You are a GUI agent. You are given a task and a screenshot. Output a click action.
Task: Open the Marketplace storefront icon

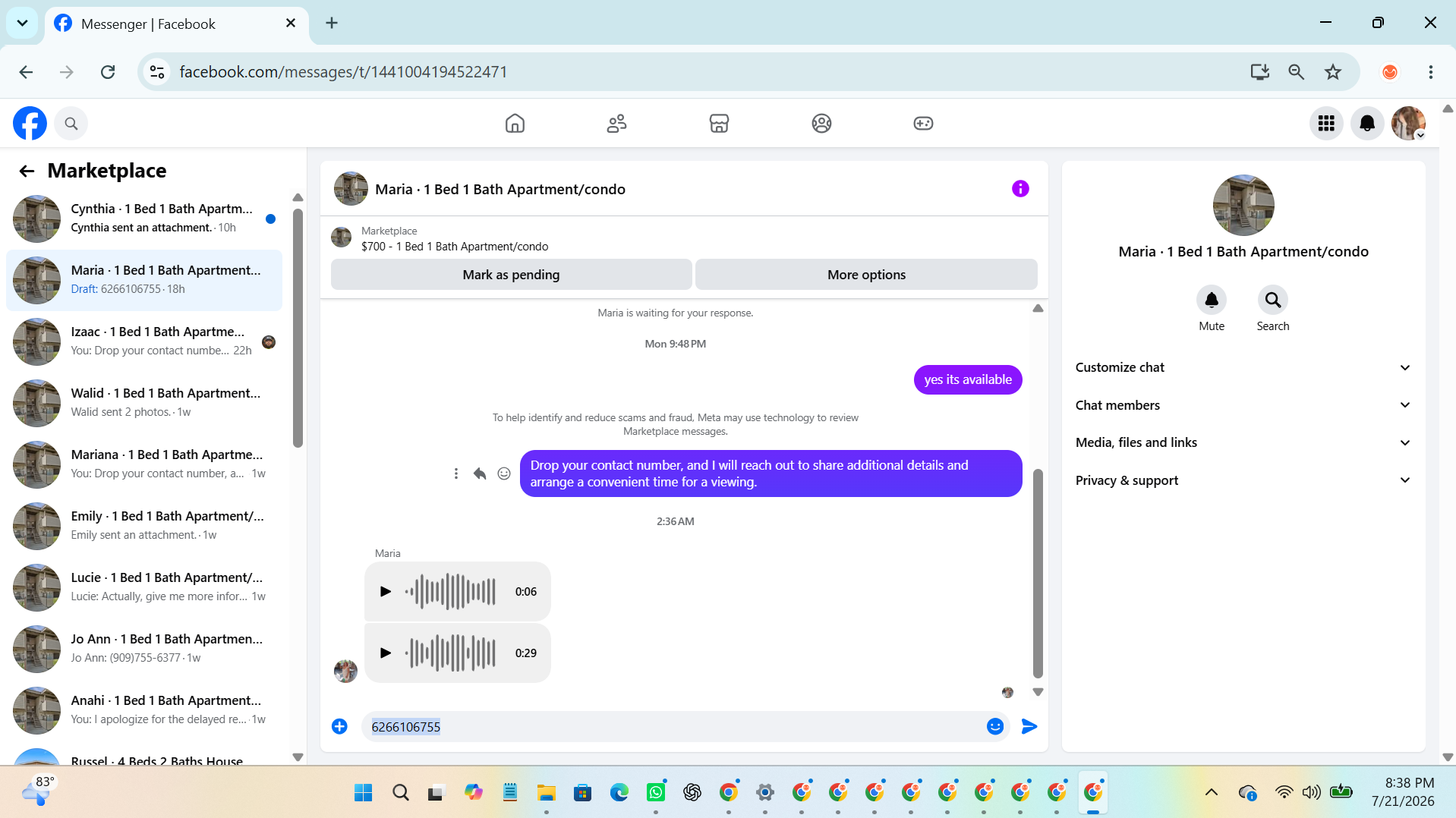coord(719,123)
